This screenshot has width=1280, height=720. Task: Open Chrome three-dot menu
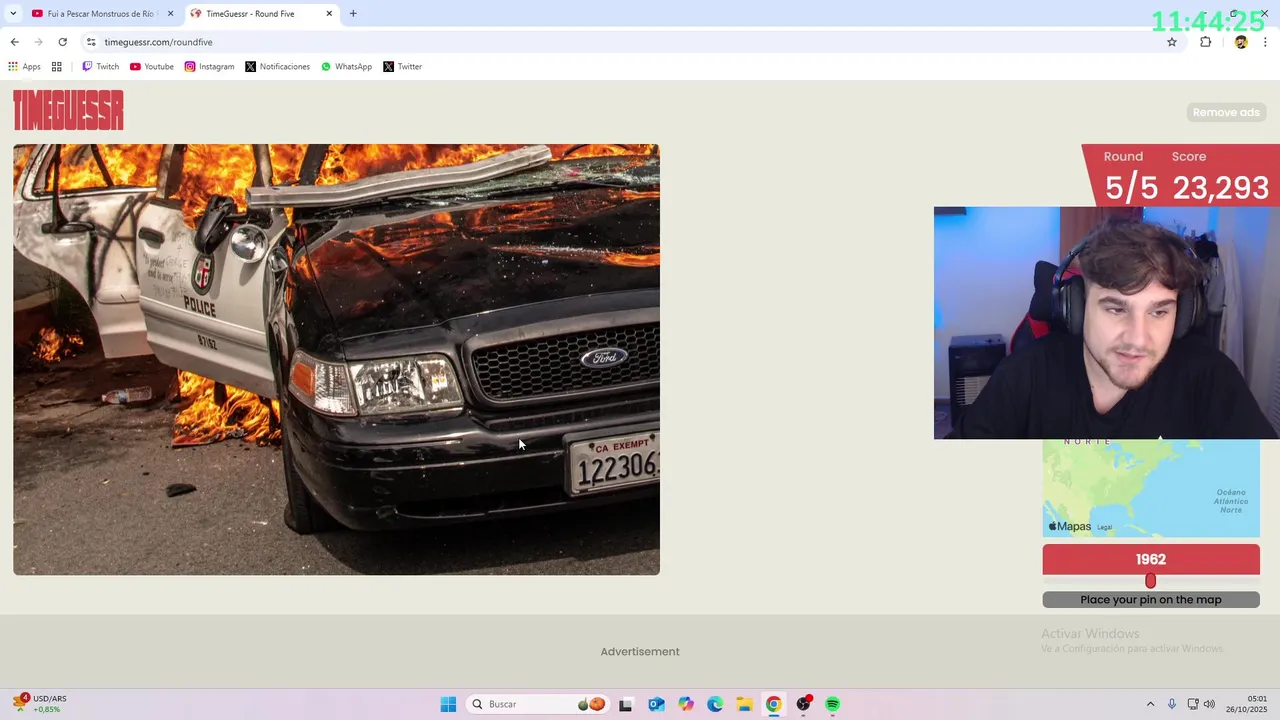[x=1265, y=42]
